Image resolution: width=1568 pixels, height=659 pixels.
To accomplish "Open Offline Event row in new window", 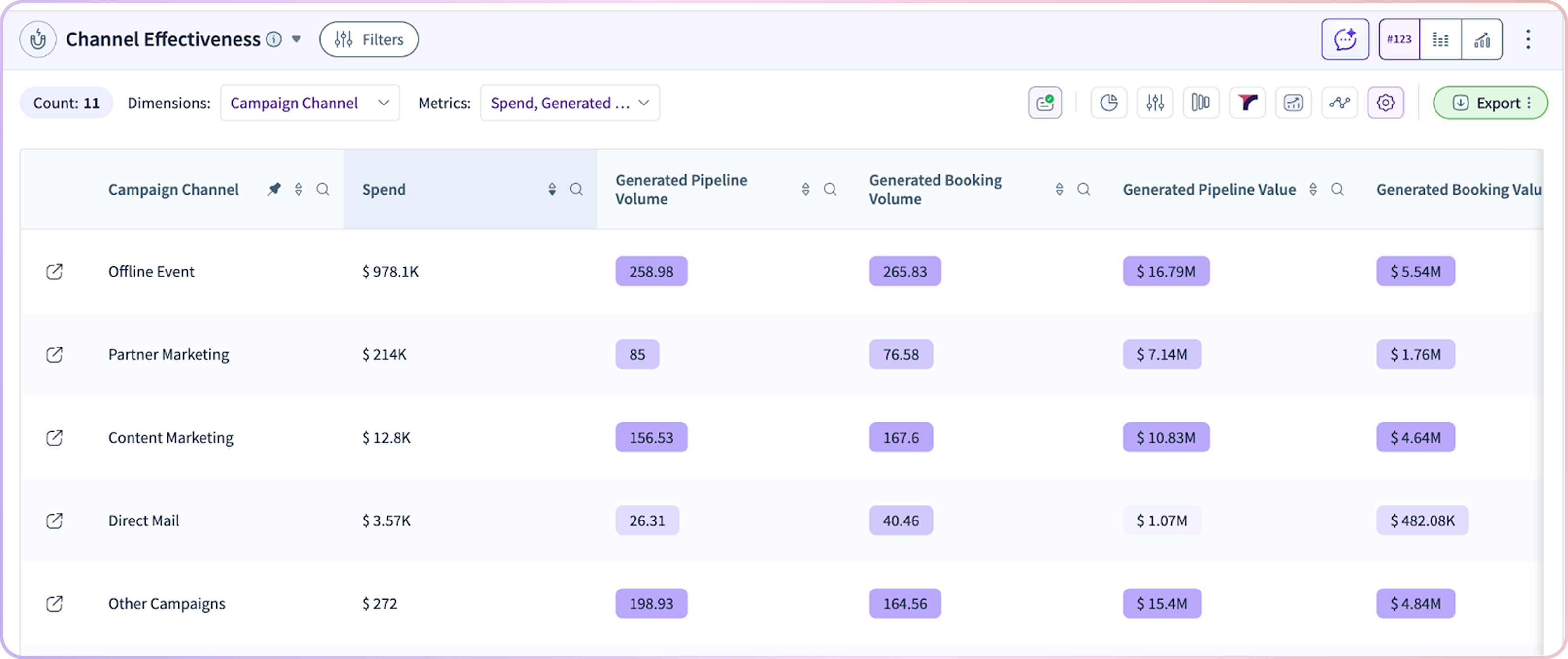I will click(54, 272).
